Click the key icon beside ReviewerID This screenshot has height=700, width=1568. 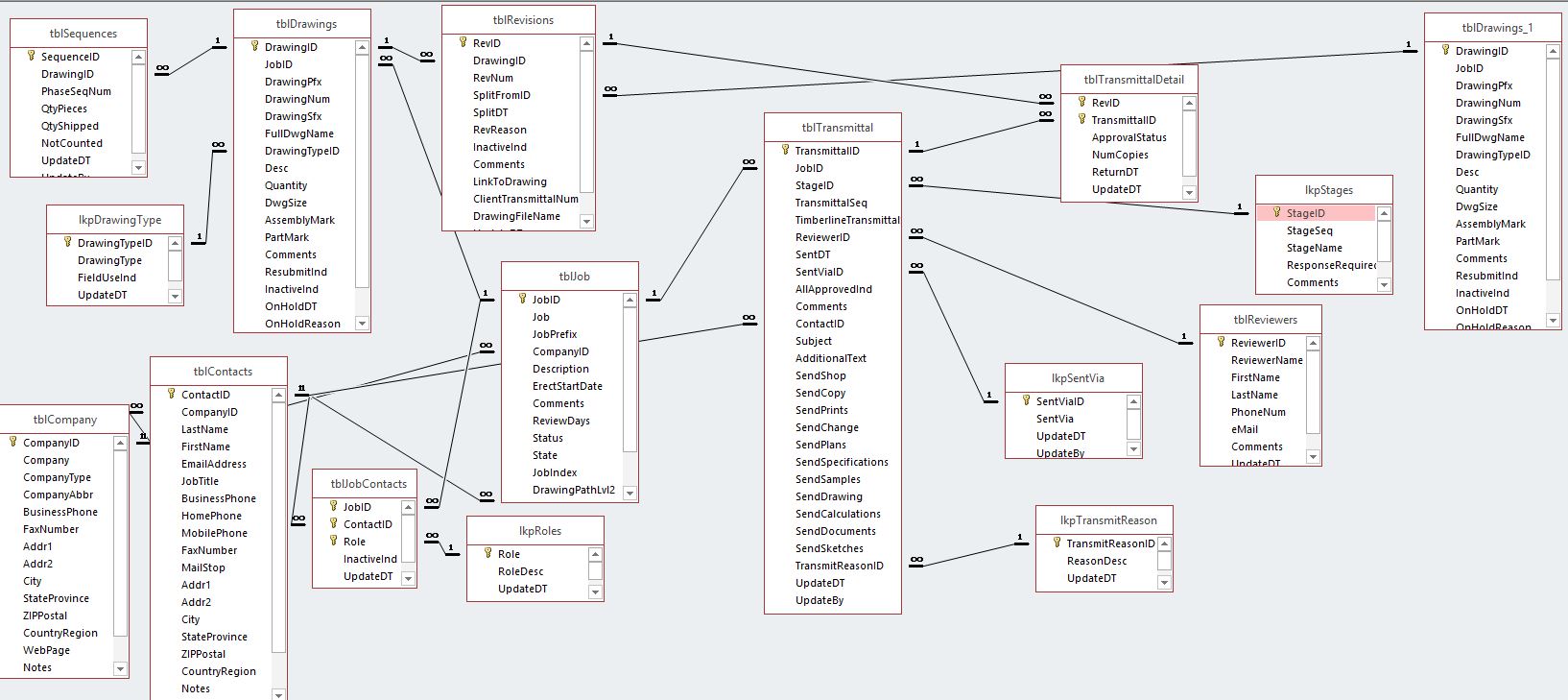coord(1221,343)
